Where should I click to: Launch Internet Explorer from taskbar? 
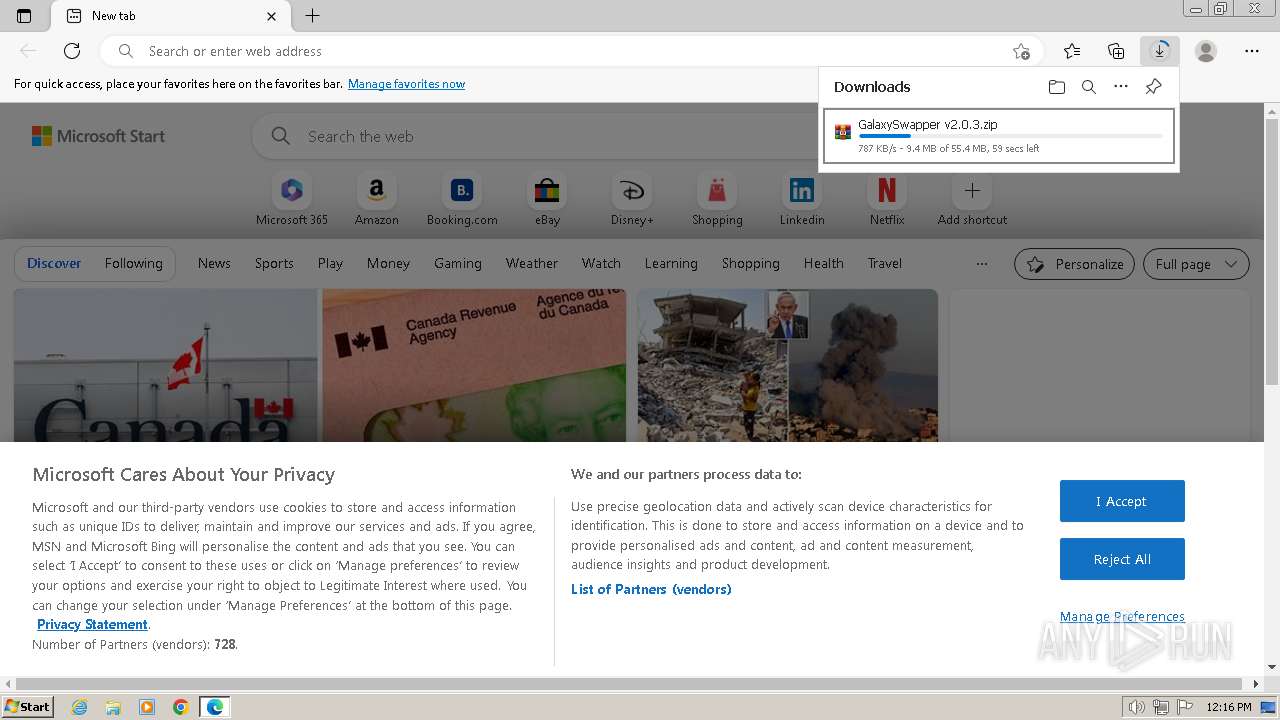click(x=79, y=707)
